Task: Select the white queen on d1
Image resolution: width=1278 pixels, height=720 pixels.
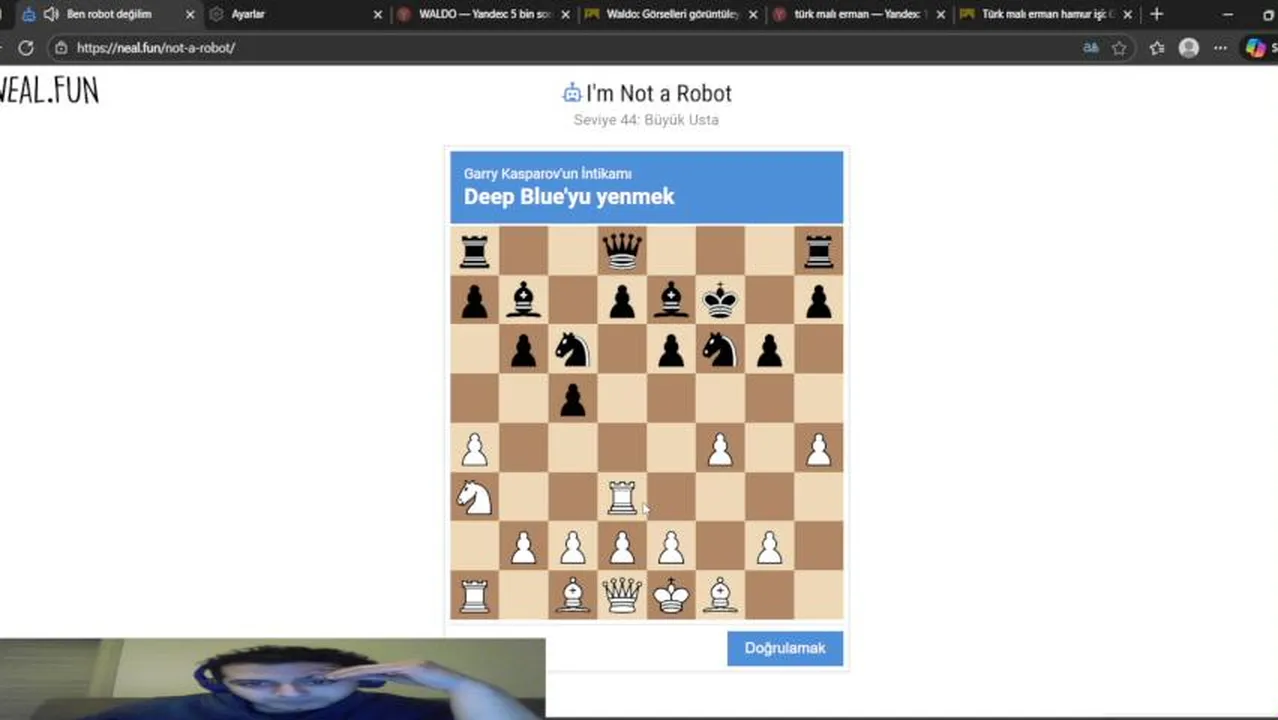Action: coord(622,595)
